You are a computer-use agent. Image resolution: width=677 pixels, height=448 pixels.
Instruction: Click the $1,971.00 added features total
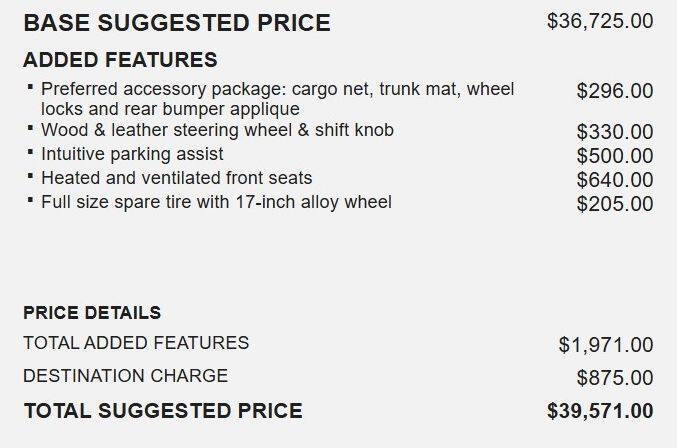(x=606, y=345)
